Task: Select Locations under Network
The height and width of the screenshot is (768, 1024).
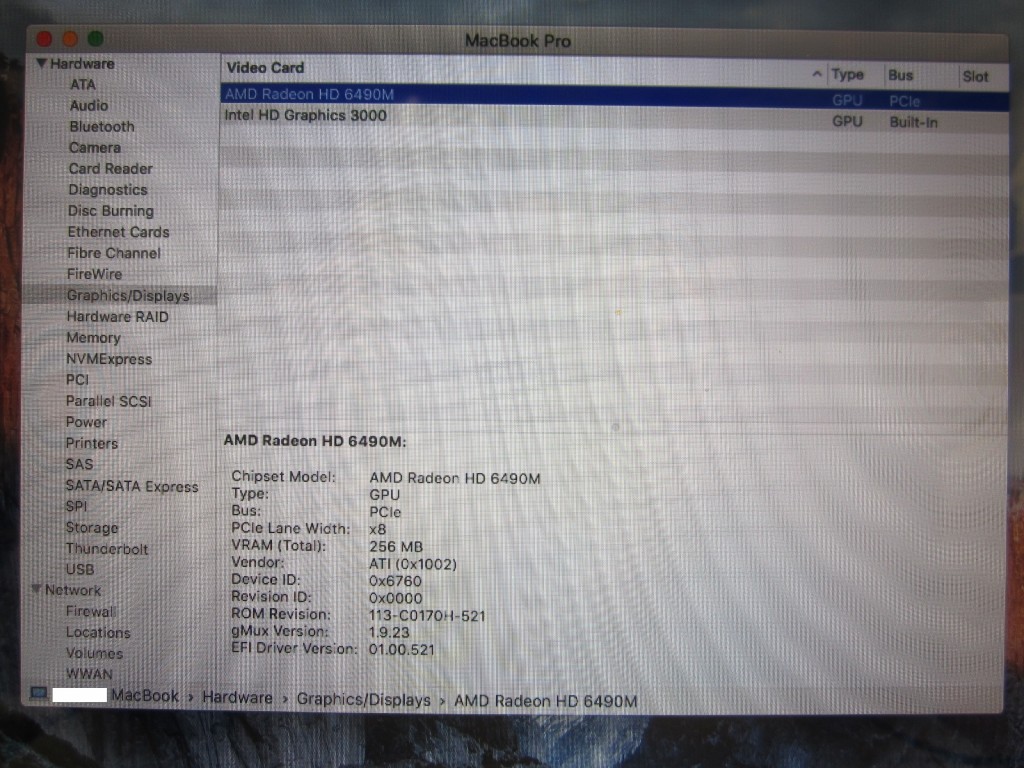Action: tap(98, 632)
